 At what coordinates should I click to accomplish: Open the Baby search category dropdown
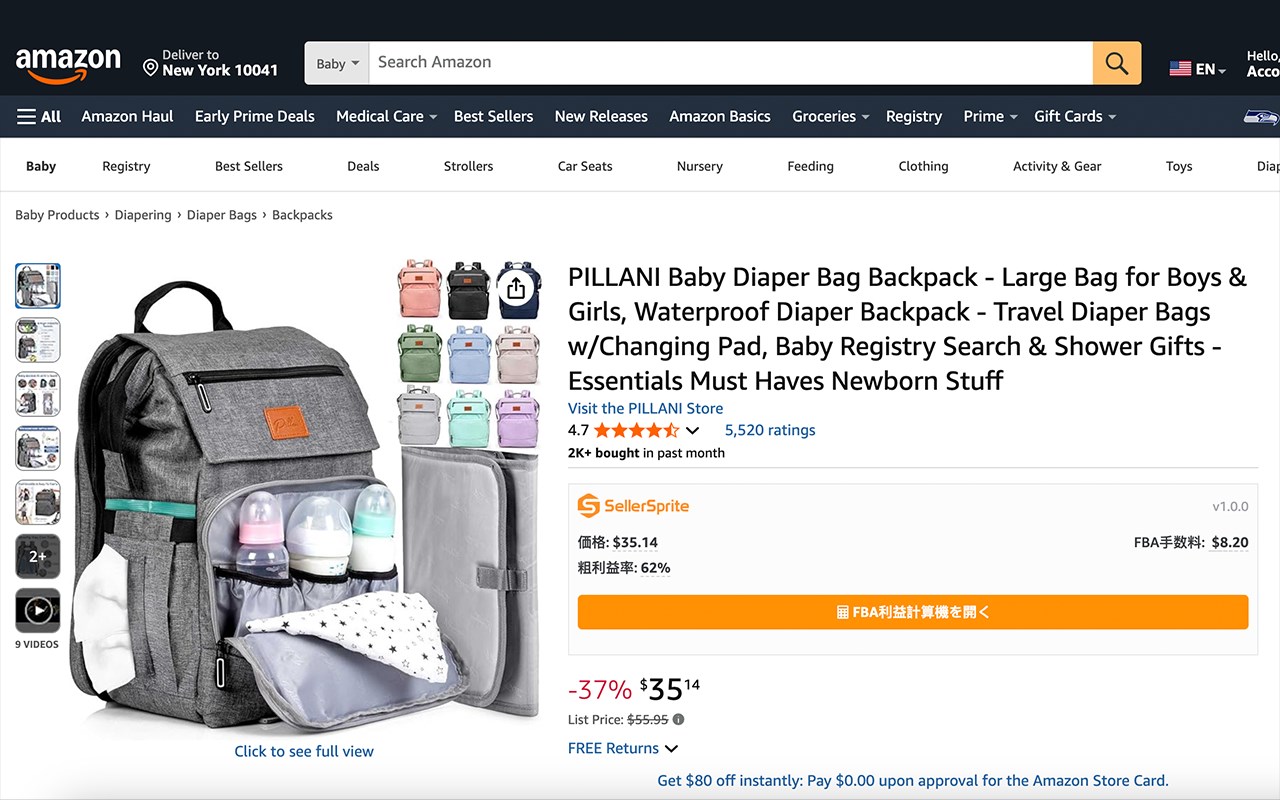[337, 63]
